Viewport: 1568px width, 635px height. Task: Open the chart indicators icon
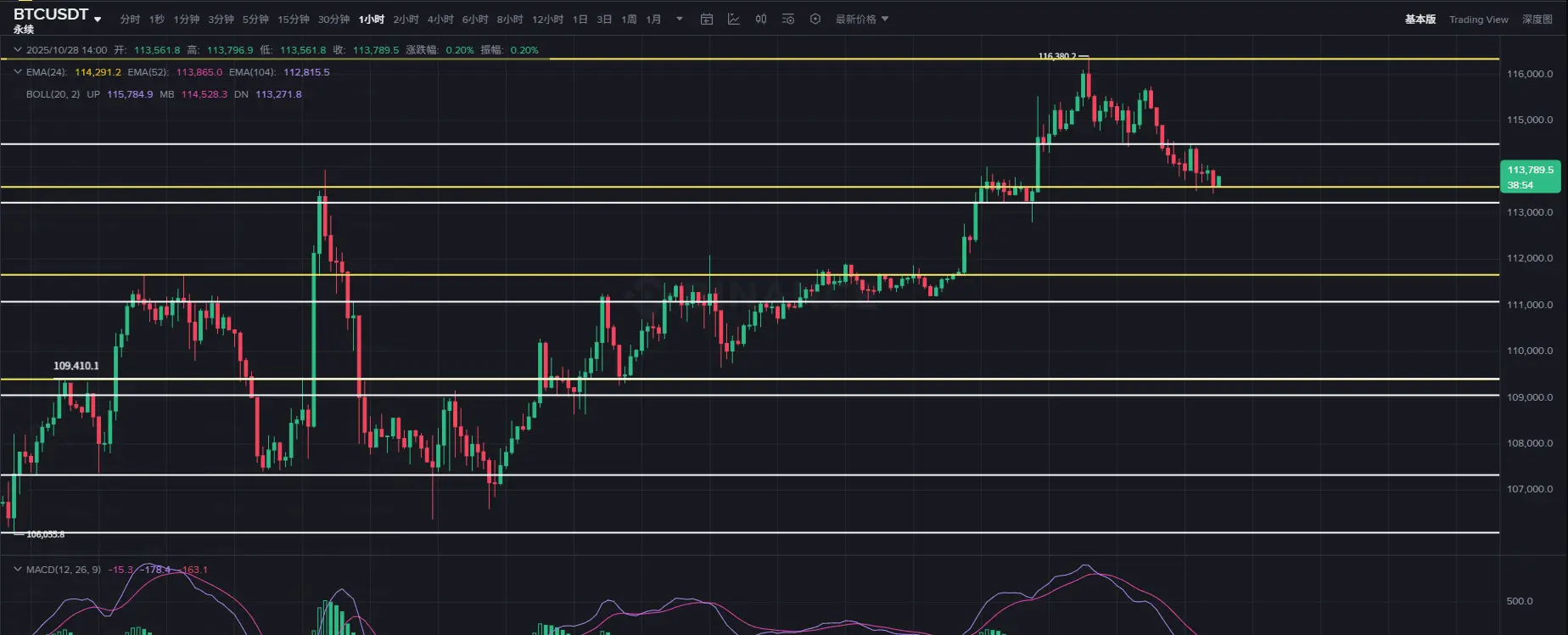point(734,19)
